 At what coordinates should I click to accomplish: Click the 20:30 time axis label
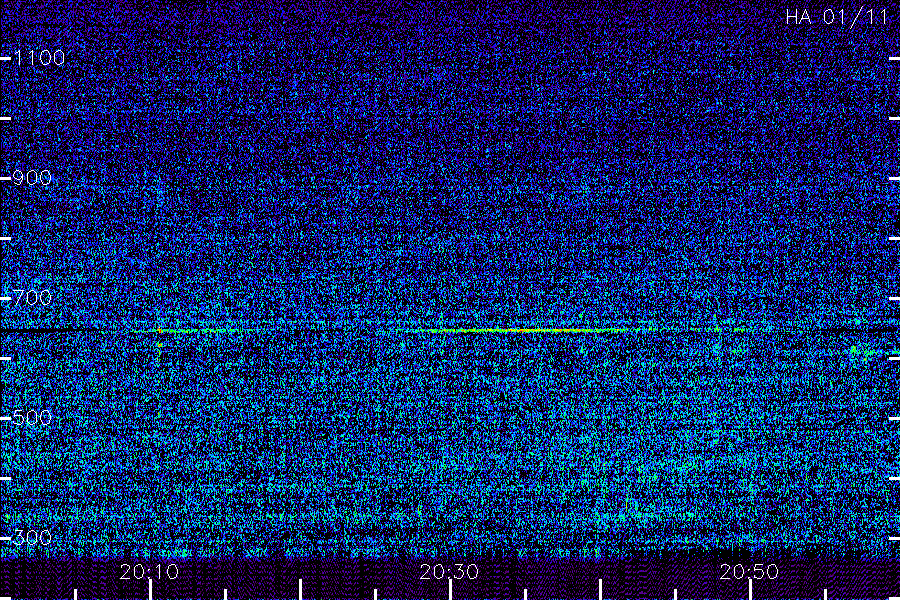[x=449, y=572]
